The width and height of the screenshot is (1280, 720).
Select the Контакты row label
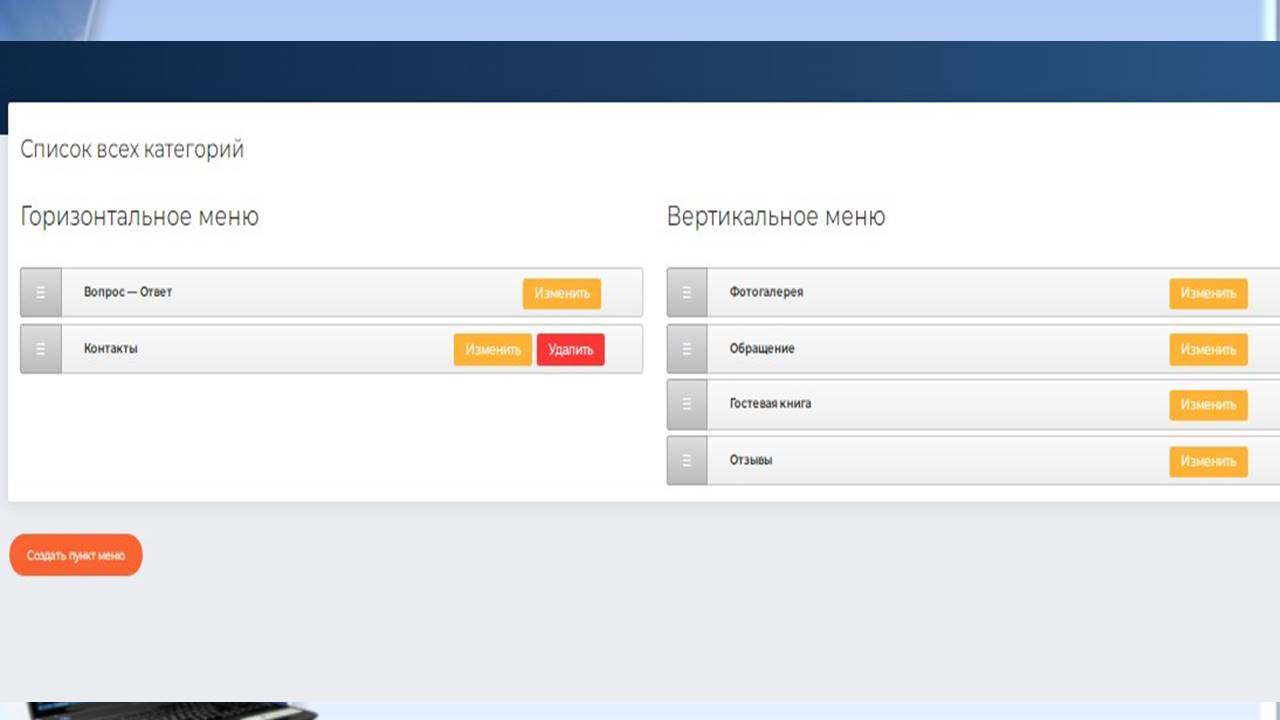(x=111, y=349)
